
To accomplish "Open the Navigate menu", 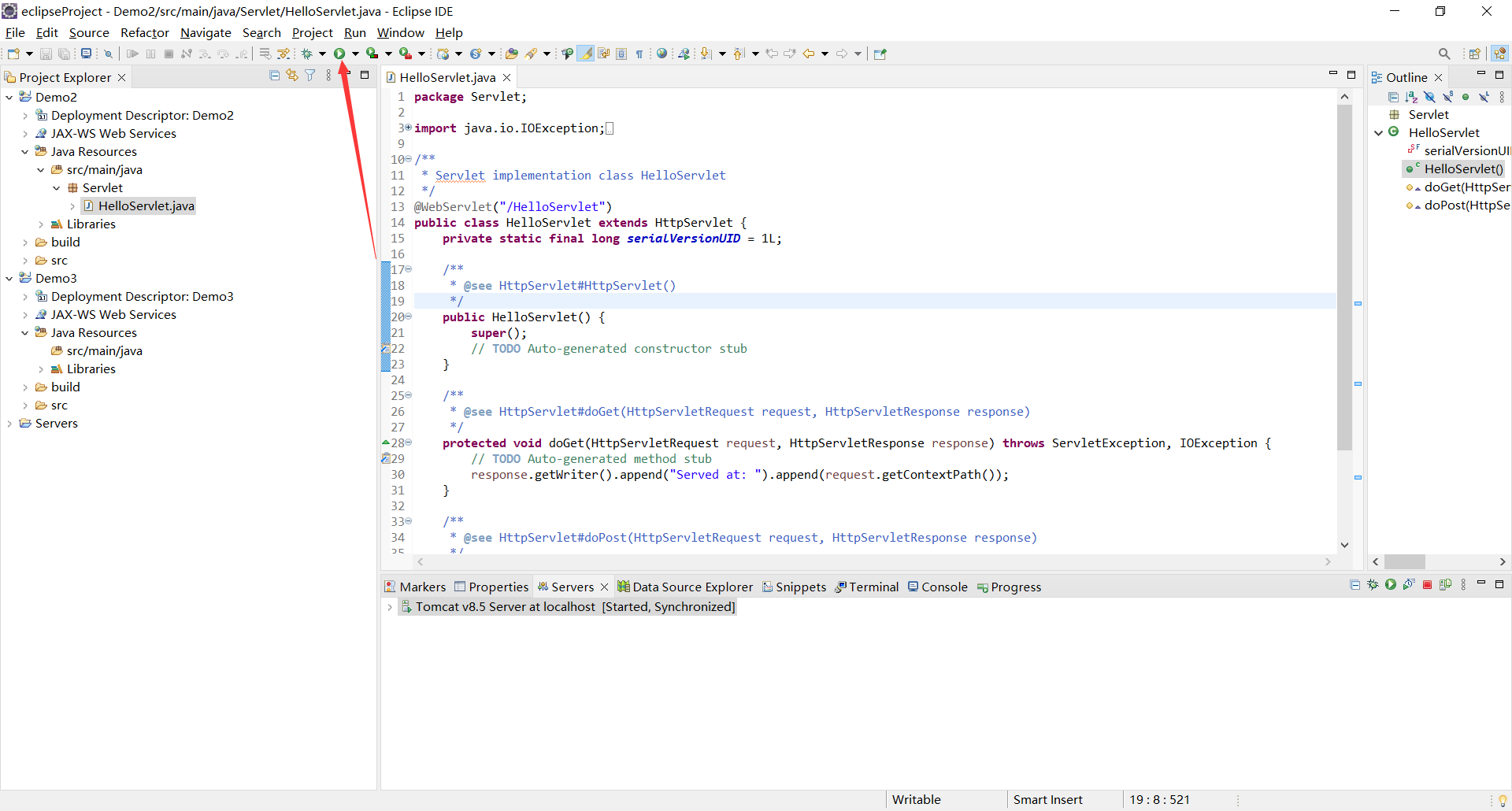I will pyautogui.click(x=206, y=32).
